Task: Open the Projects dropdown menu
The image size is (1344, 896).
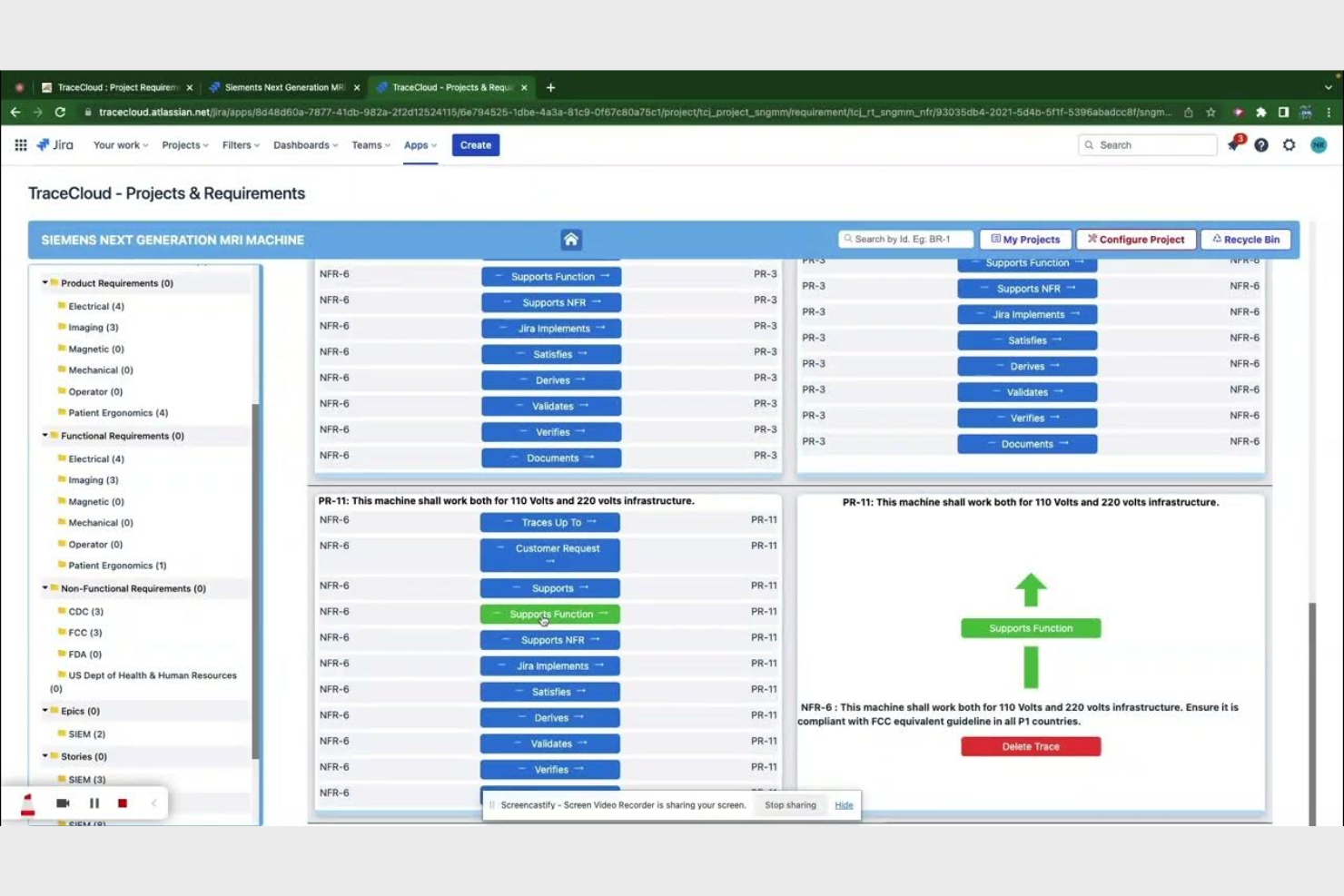Action: pyautogui.click(x=185, y=145)
